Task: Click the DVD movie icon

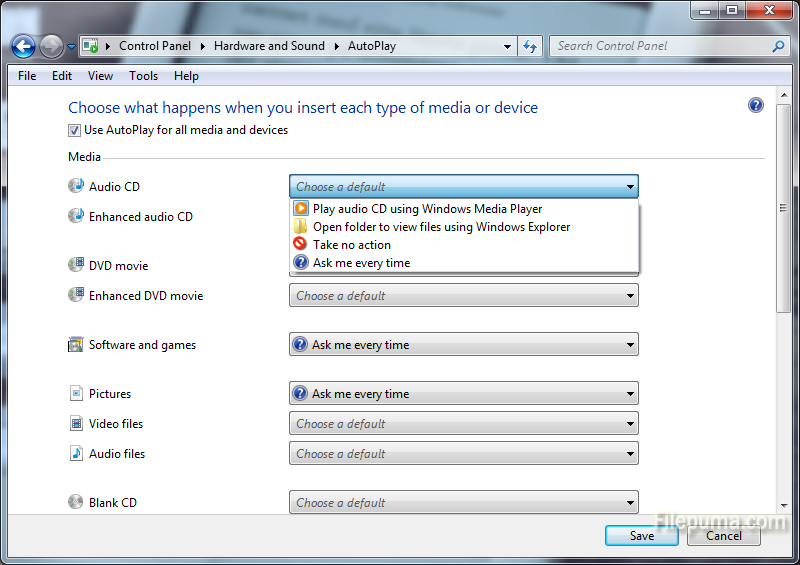Action: click(x=76, y=265)
